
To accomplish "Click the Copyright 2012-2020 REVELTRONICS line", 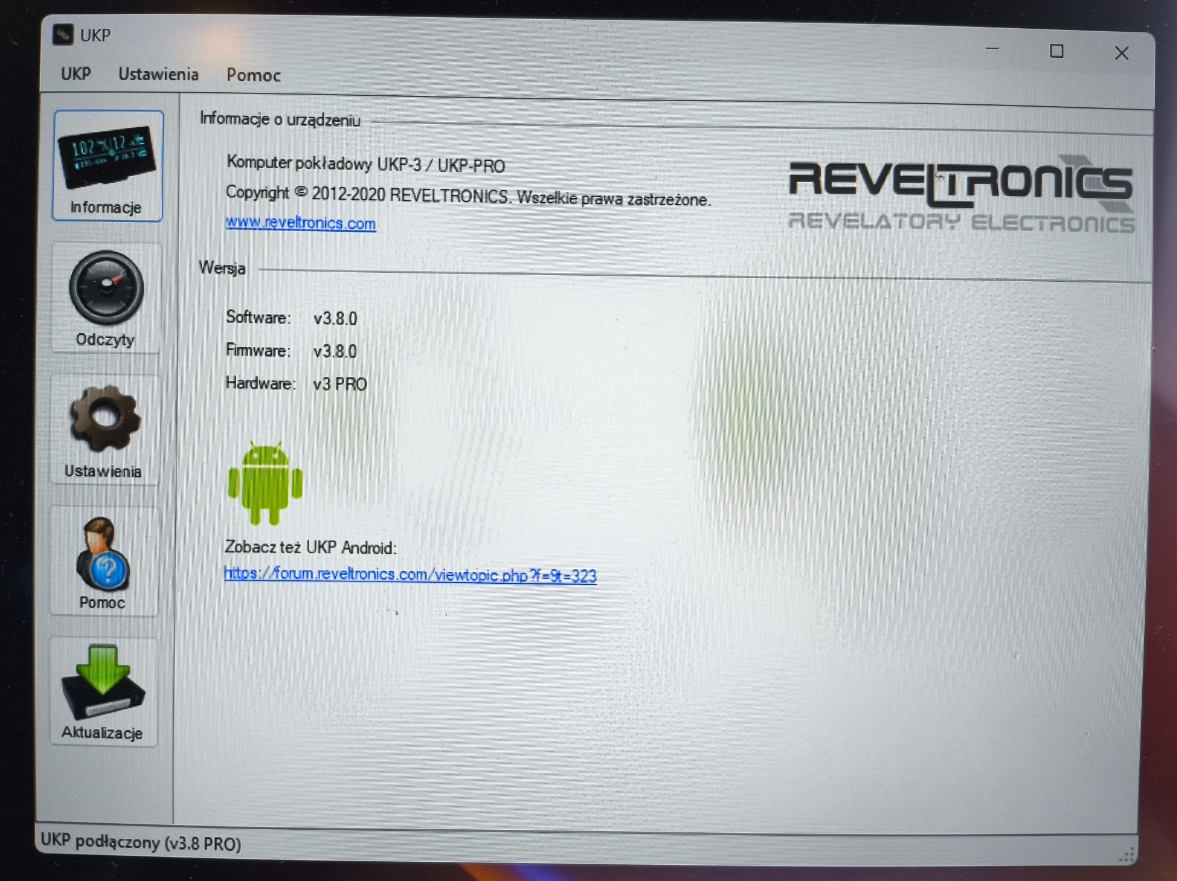I will tap(468, 196).
